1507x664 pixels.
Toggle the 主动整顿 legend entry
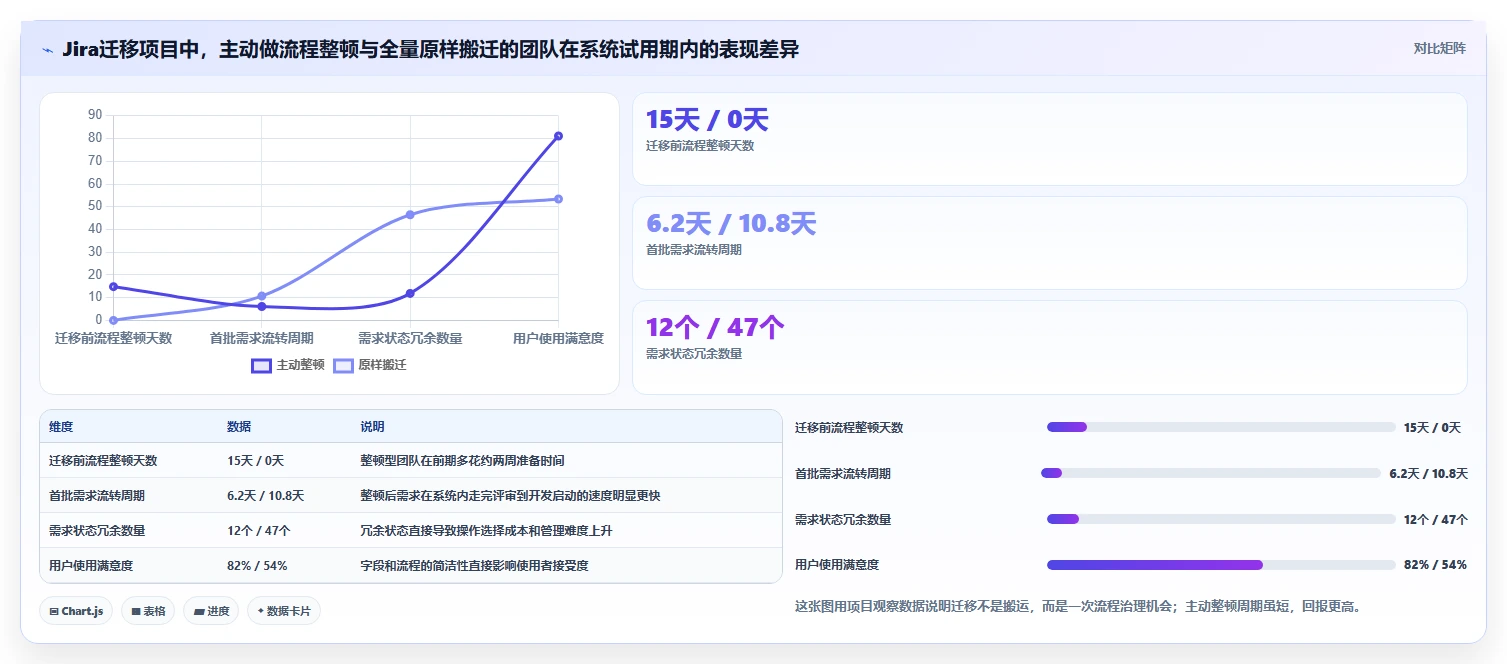(x=288, y=365)
